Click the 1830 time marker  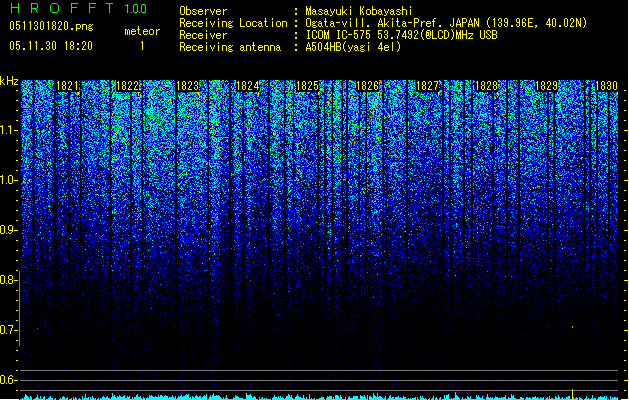tap(606, 86)
